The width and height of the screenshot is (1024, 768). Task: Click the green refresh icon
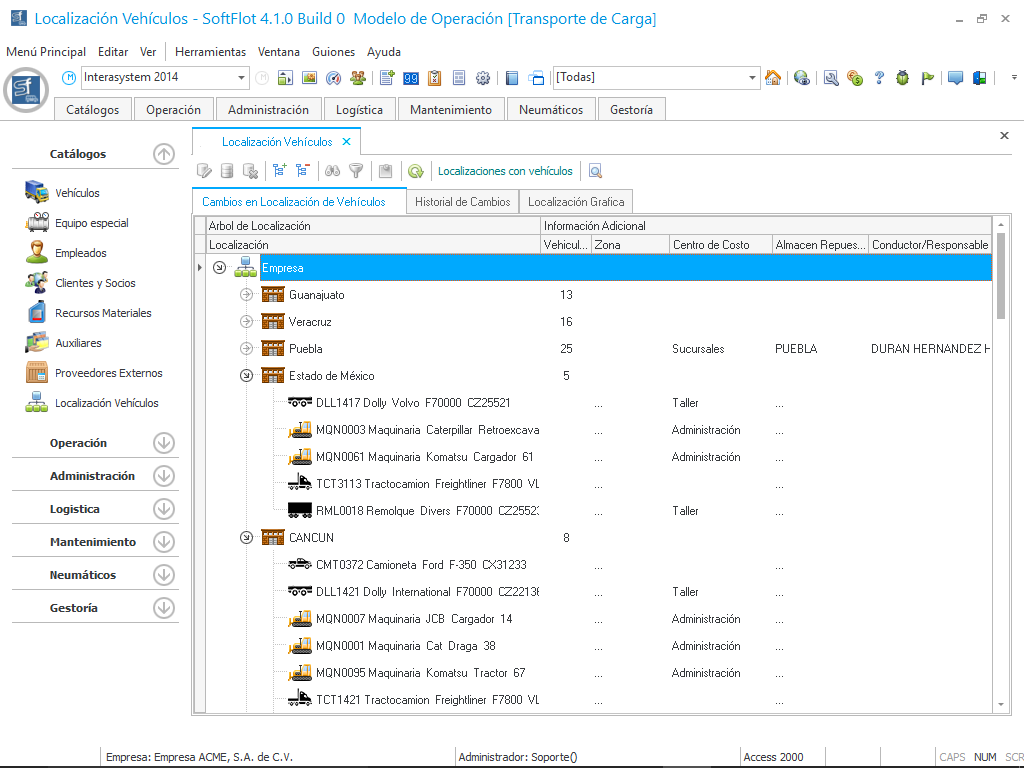(x=415, y=171)
